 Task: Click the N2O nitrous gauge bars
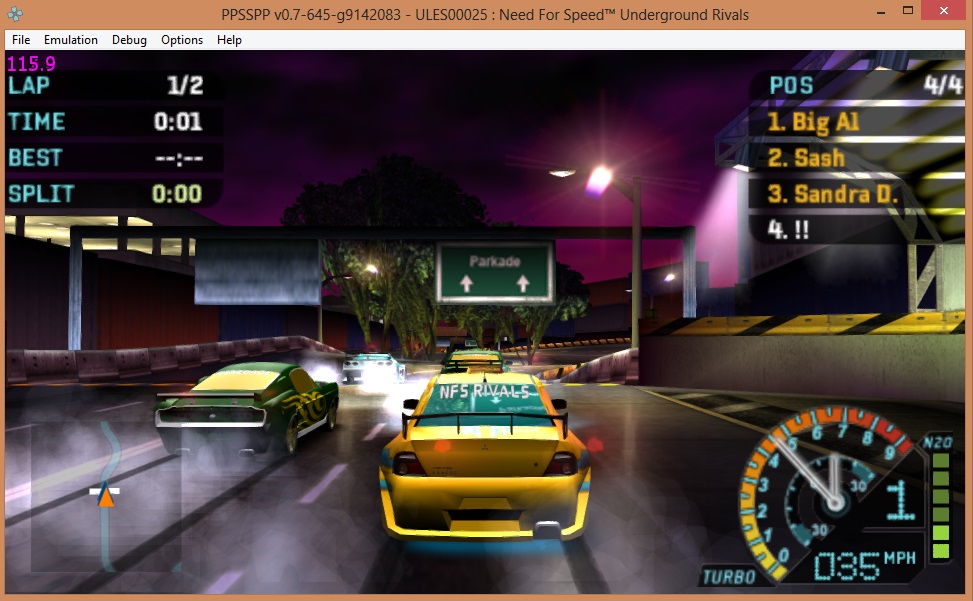point(940,506)
